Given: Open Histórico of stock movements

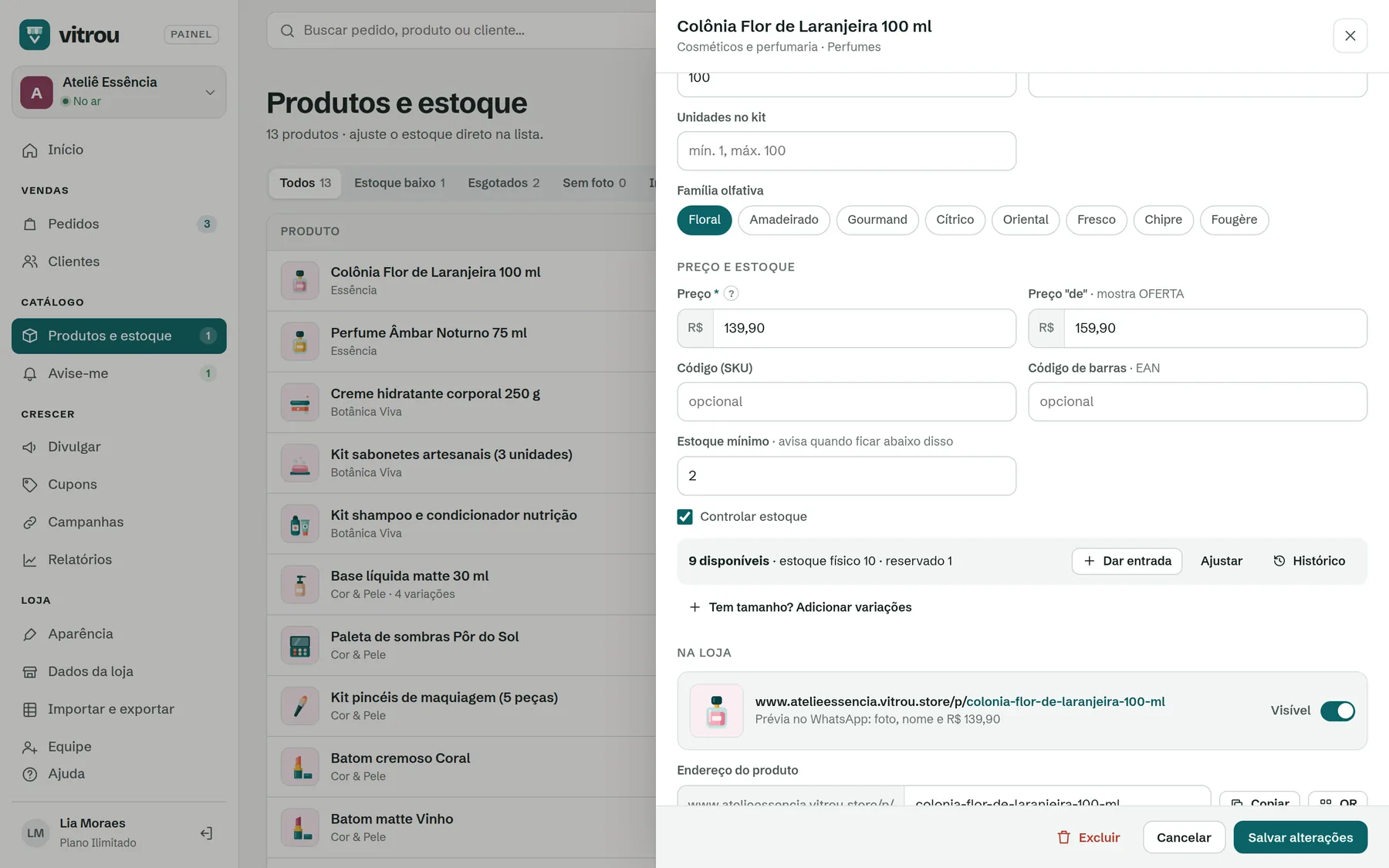Looking at the screenshot, I should pos(1309,561).
